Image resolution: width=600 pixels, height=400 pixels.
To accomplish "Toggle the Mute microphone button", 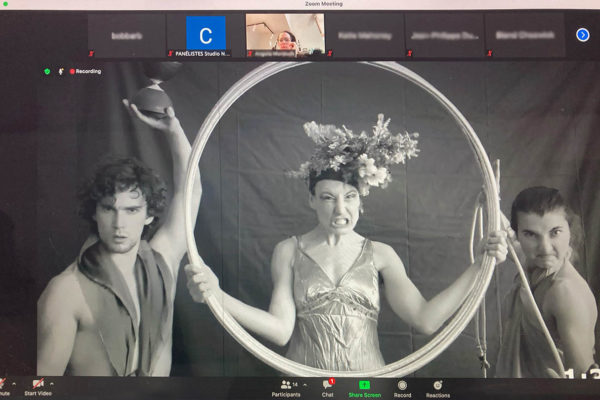I will tap(3, 386).
